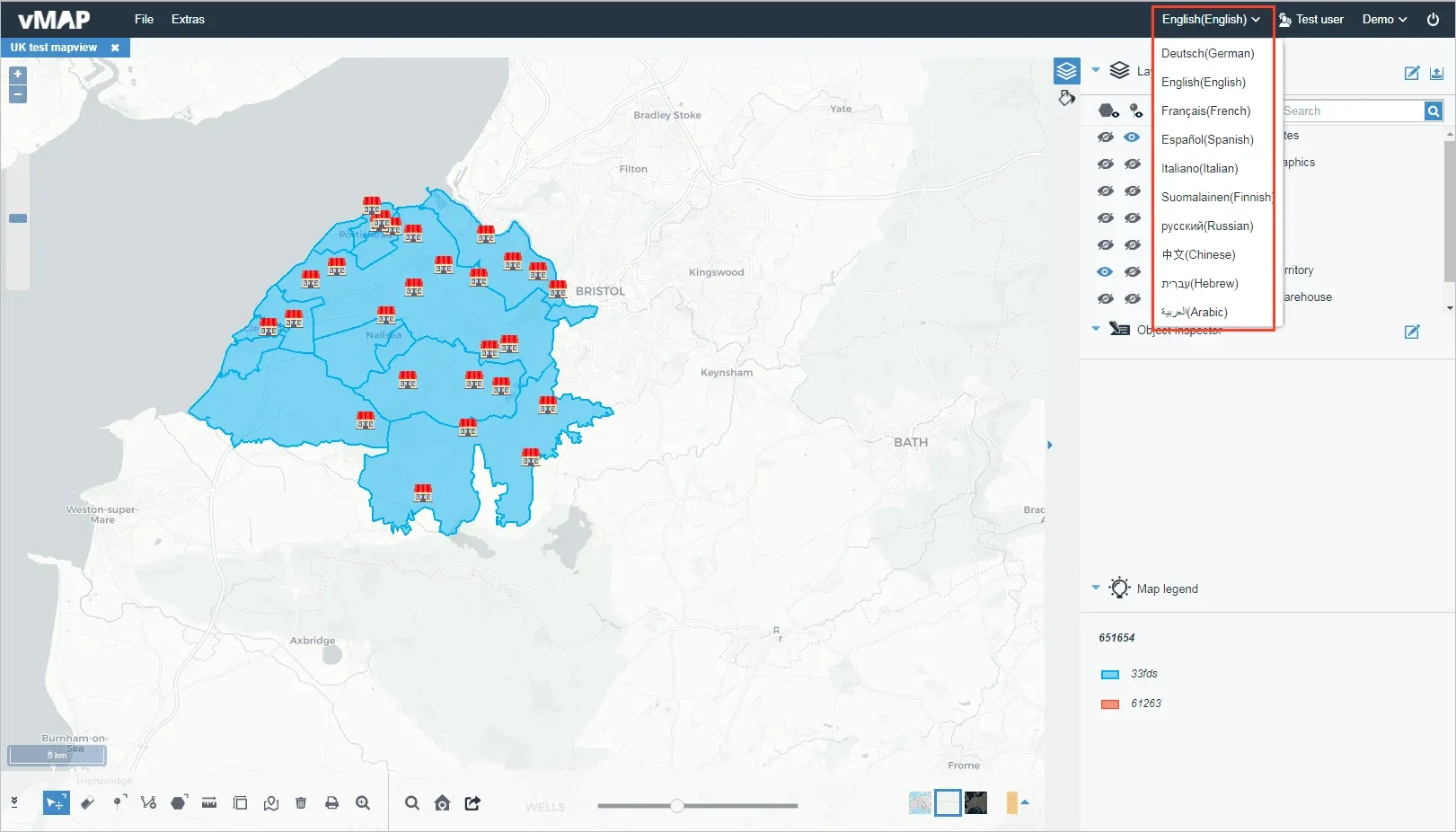This screenshot has width=1456, height=832.
Task: Click the eraser tool icon
Action: 87,803
